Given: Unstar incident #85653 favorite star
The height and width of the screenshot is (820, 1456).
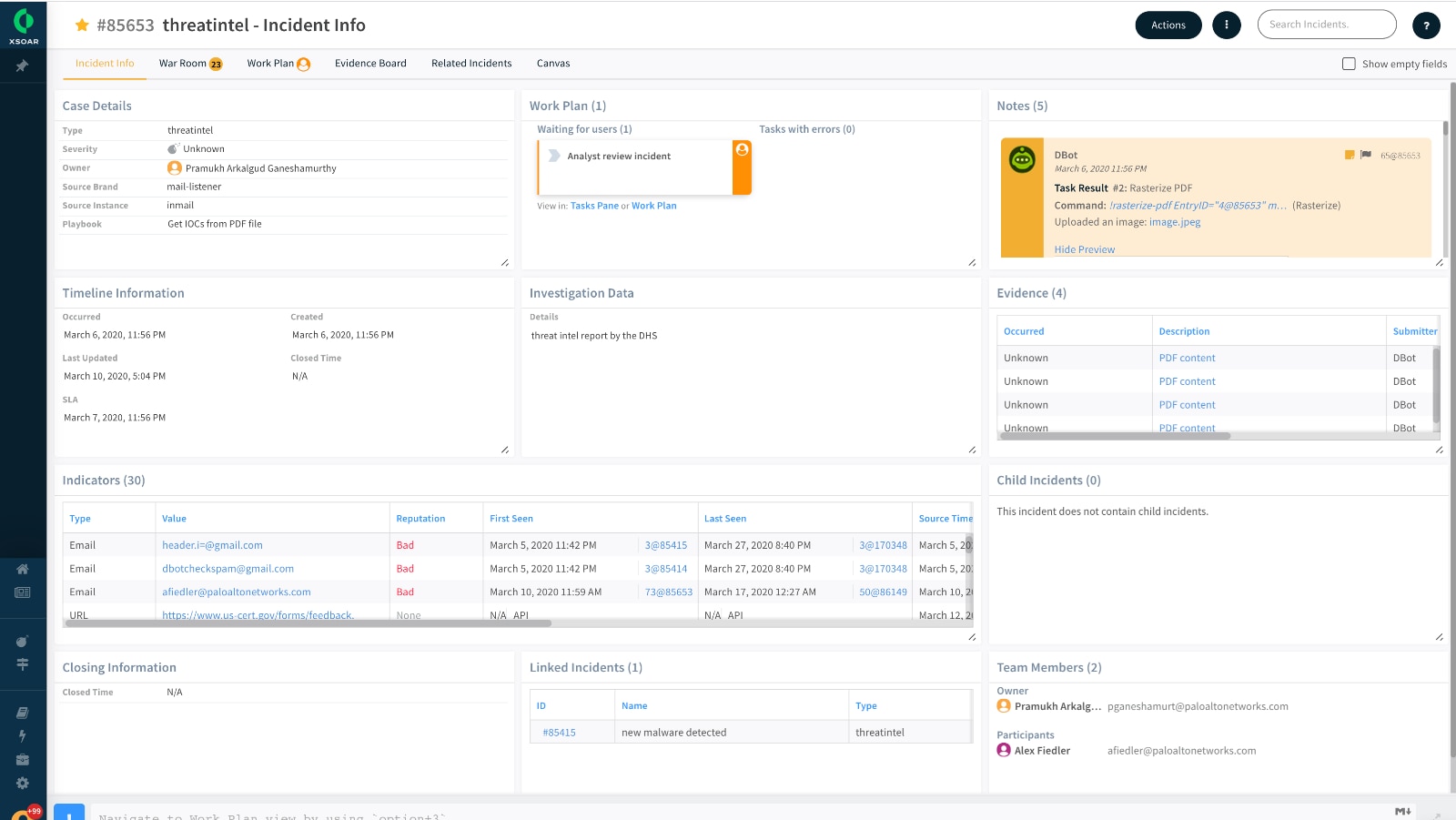Looking at the screenshot, I should coord(82,25).
